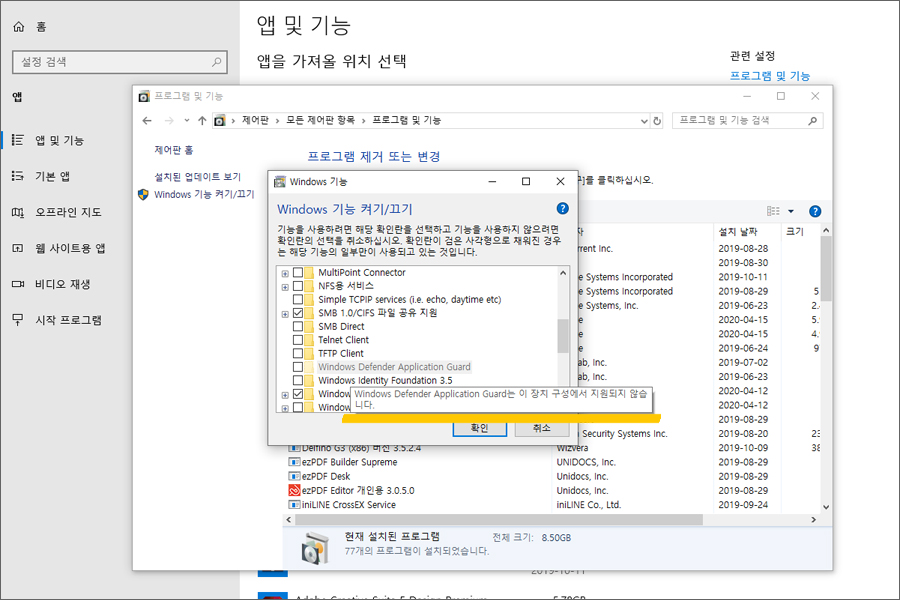
Task: Open Default apps (기본 앱) sidebar item
Action: 53,176
